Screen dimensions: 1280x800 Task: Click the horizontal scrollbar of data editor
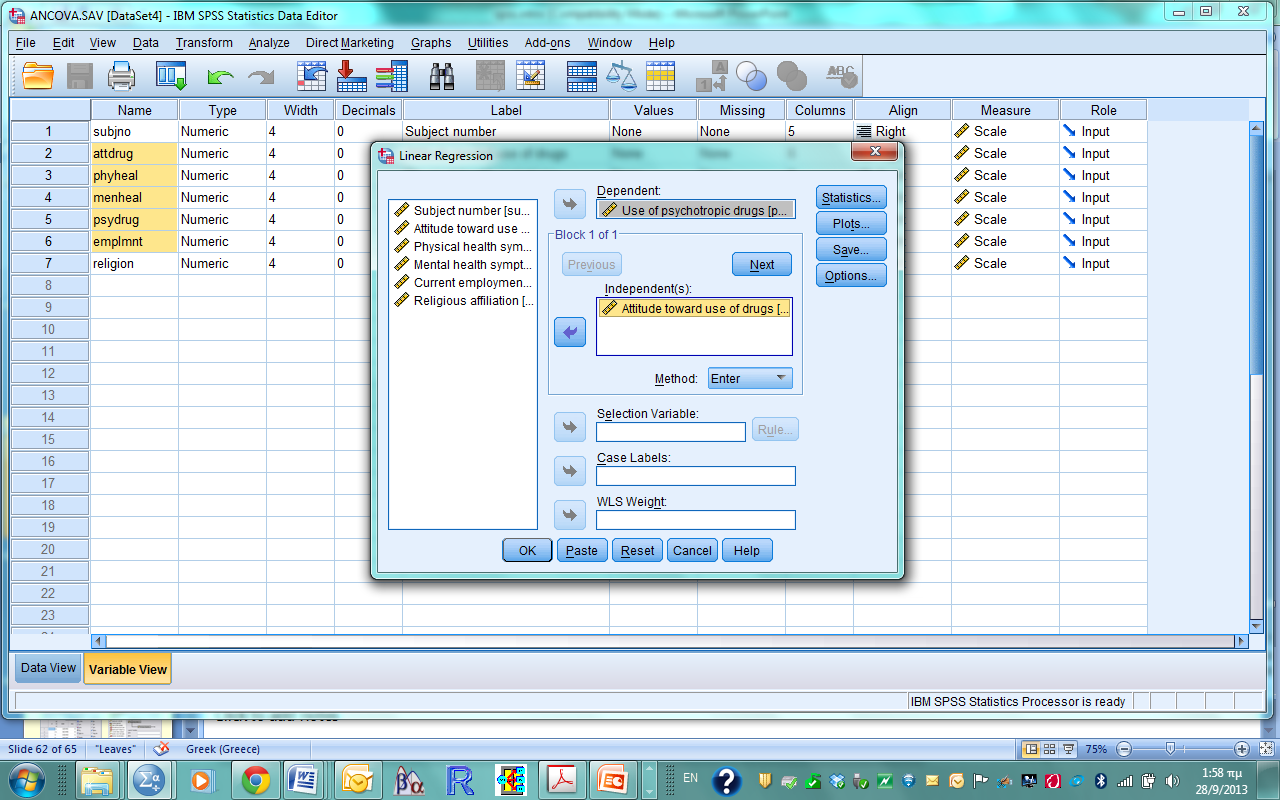tap(670, 641)
